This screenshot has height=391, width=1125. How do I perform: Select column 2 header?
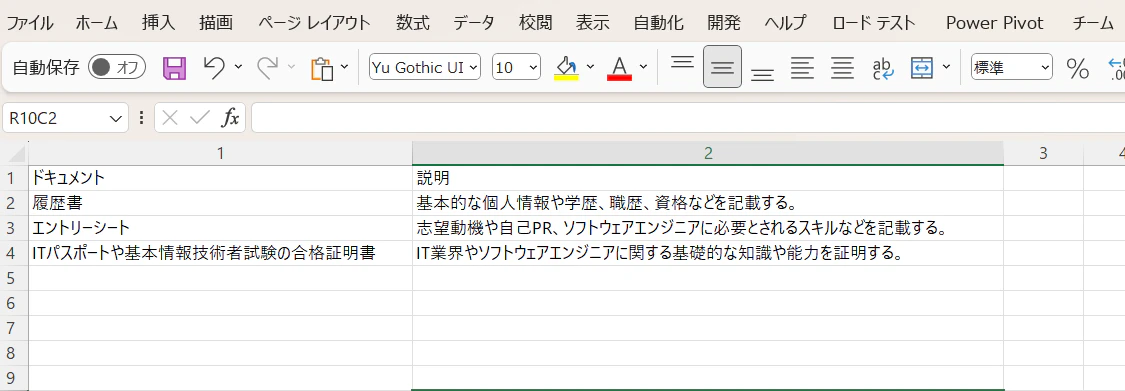(707, 153)
